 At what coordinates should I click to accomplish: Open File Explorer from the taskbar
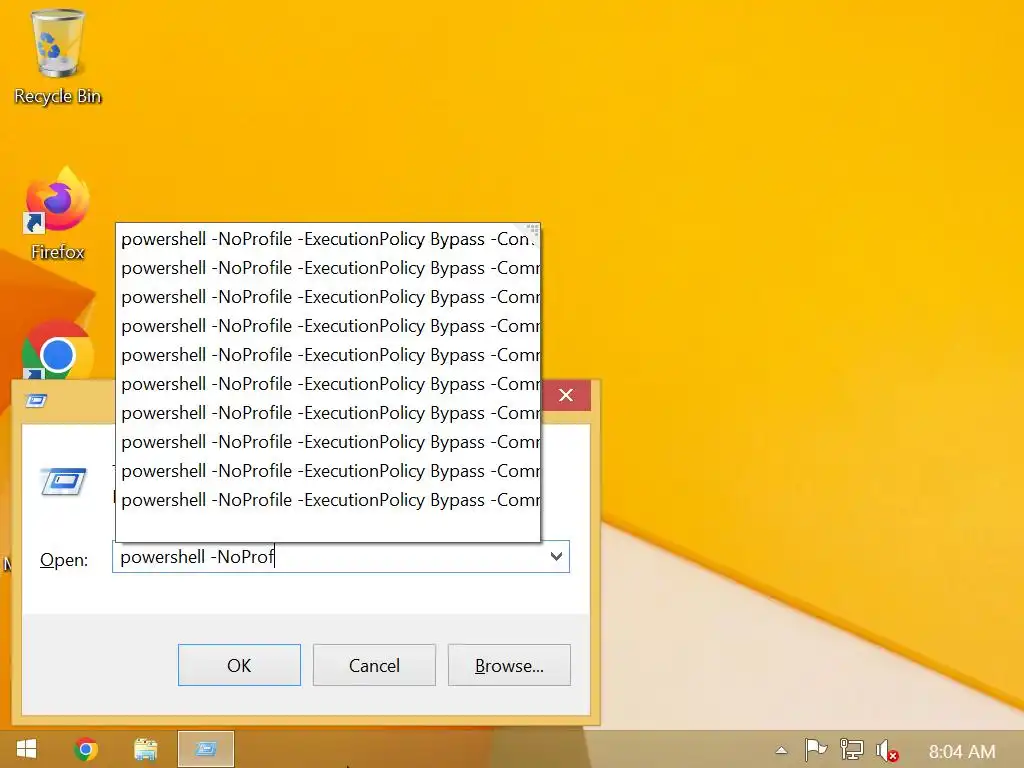[x=146, y=749]
